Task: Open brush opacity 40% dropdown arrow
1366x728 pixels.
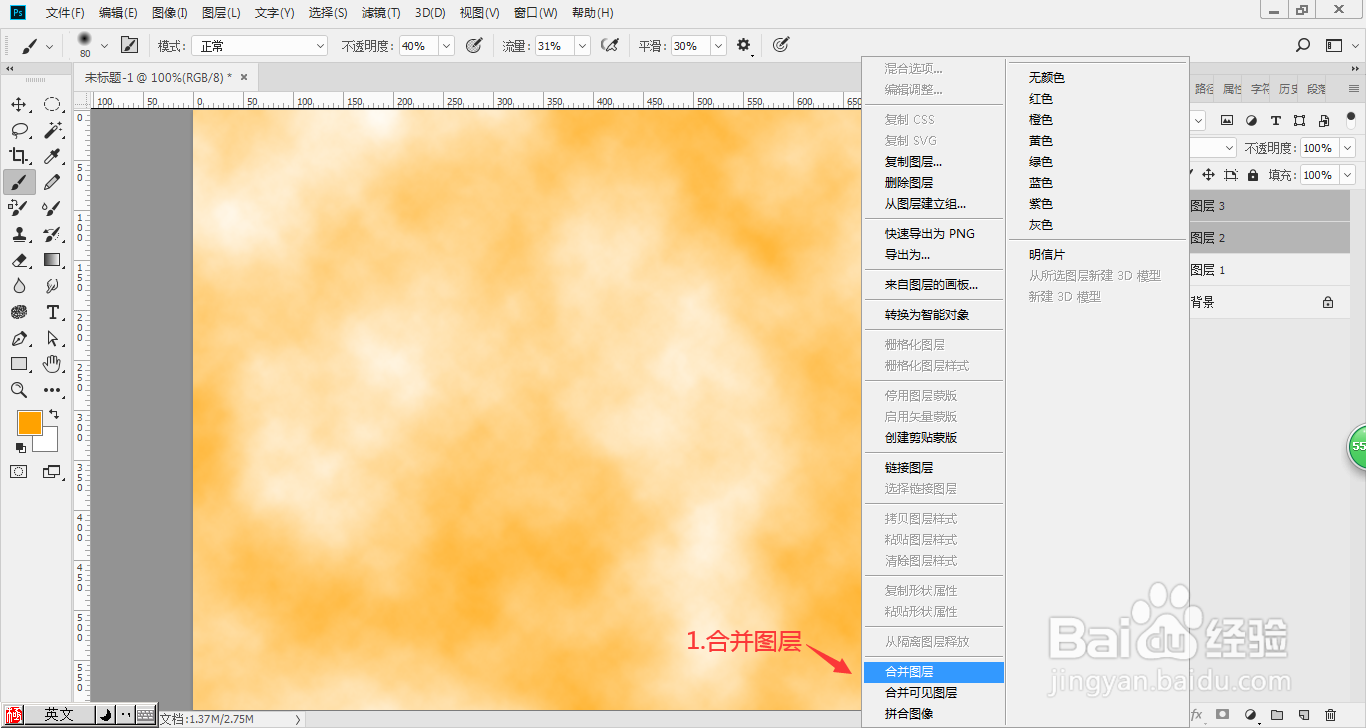Action: (446, 45)
